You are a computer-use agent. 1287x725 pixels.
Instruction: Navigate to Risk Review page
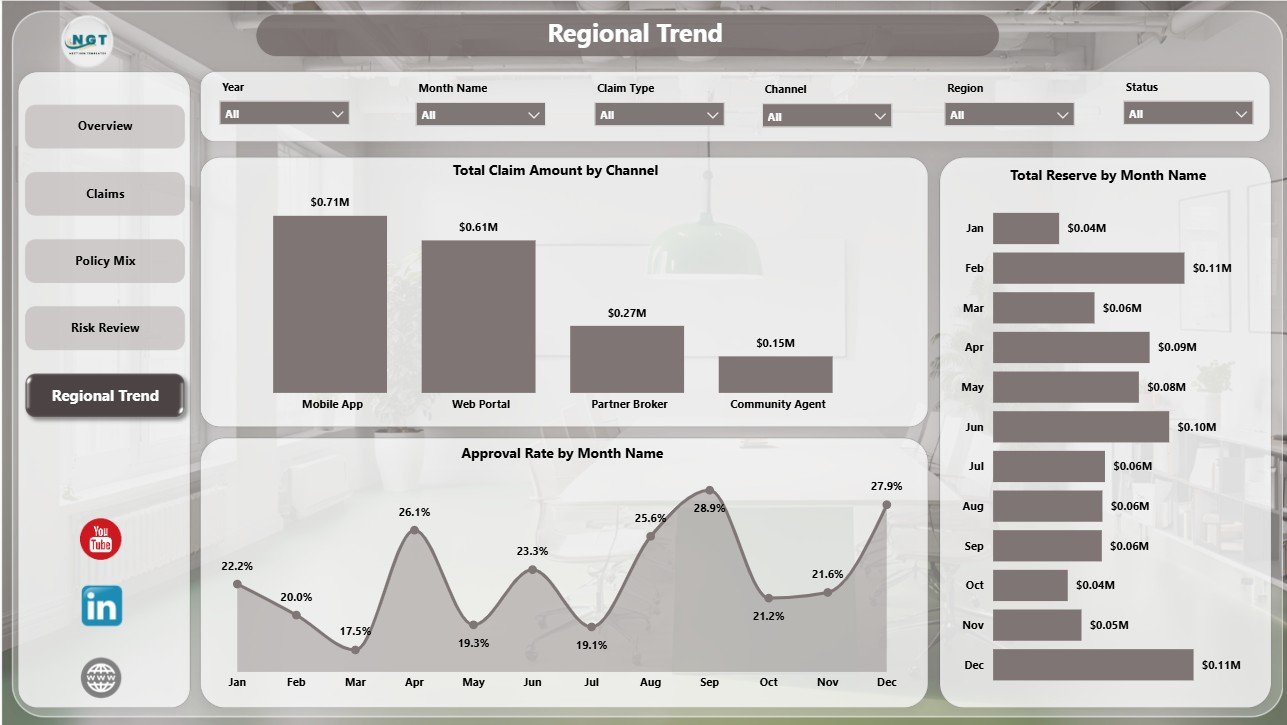[105, 327]
